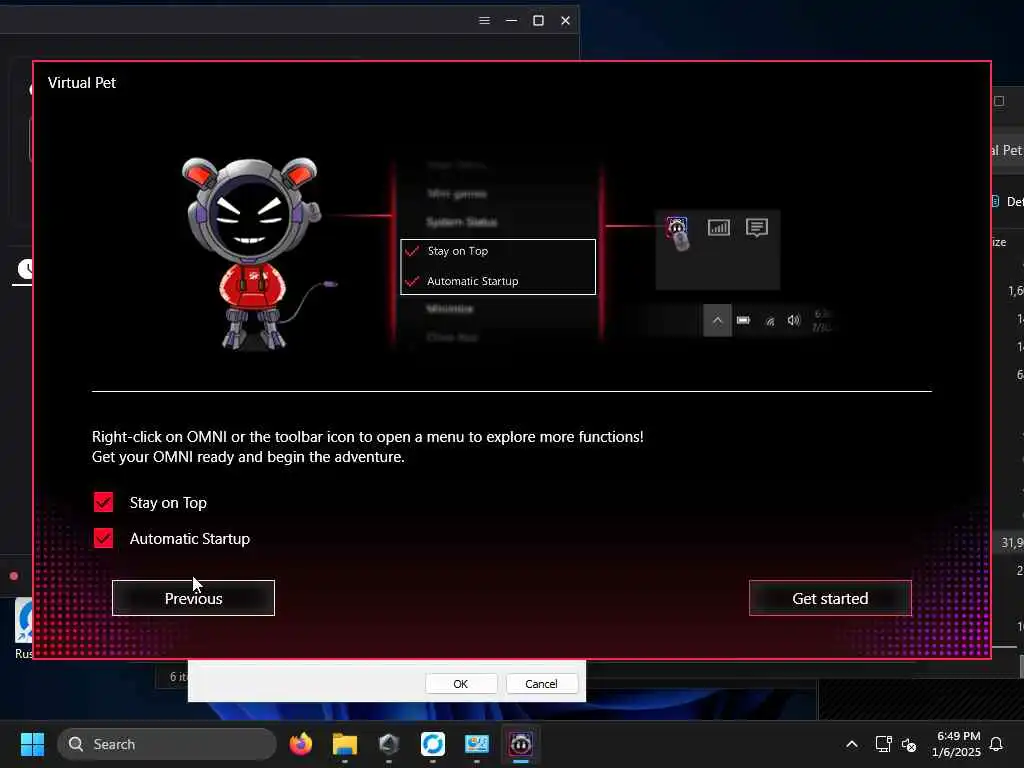Open File Explorer from the taskbar
1024x768 pixels.
point(345,744)
